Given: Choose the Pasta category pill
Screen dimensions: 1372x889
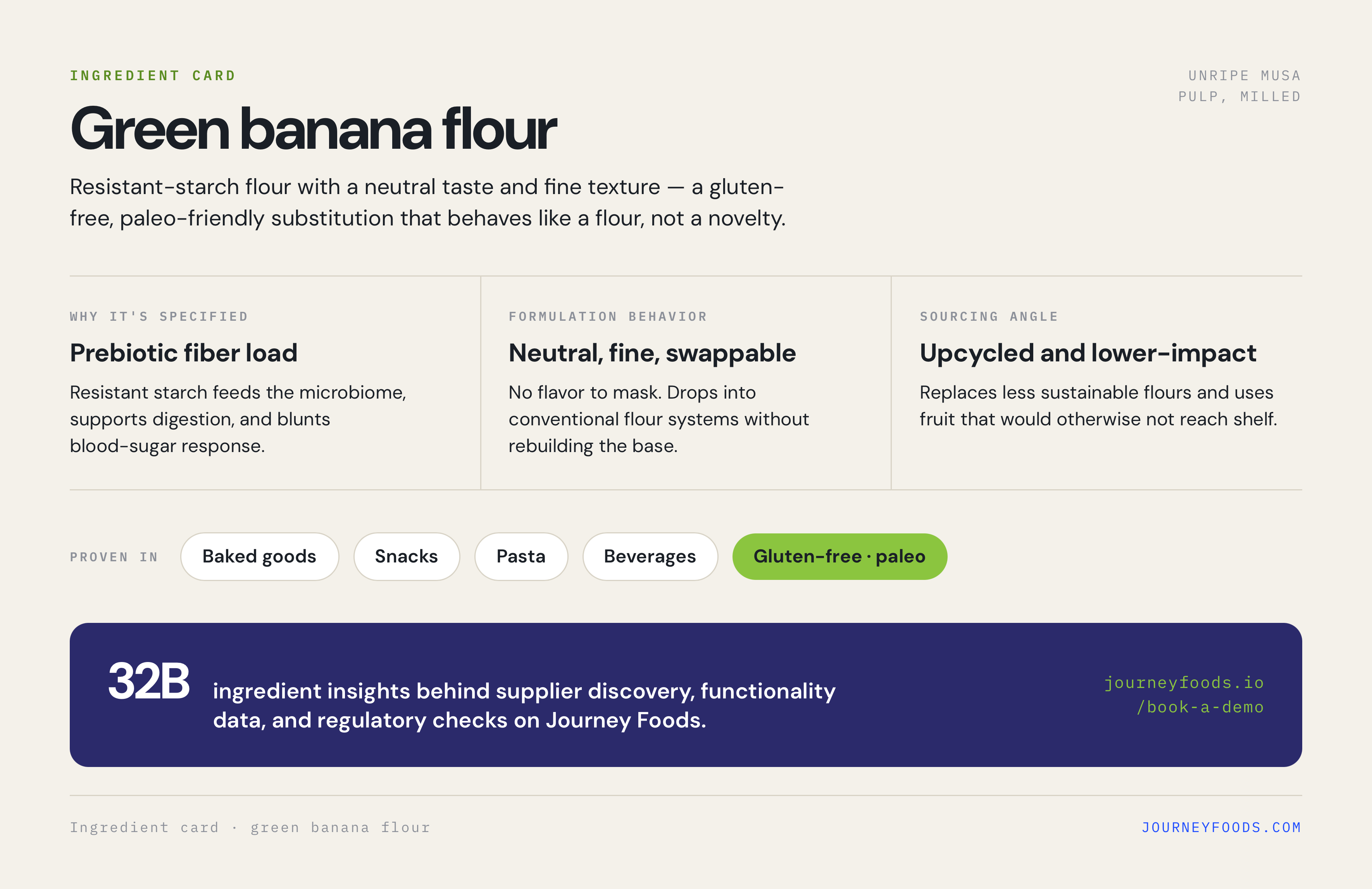Looking at the screenshot, I should 521,557.
